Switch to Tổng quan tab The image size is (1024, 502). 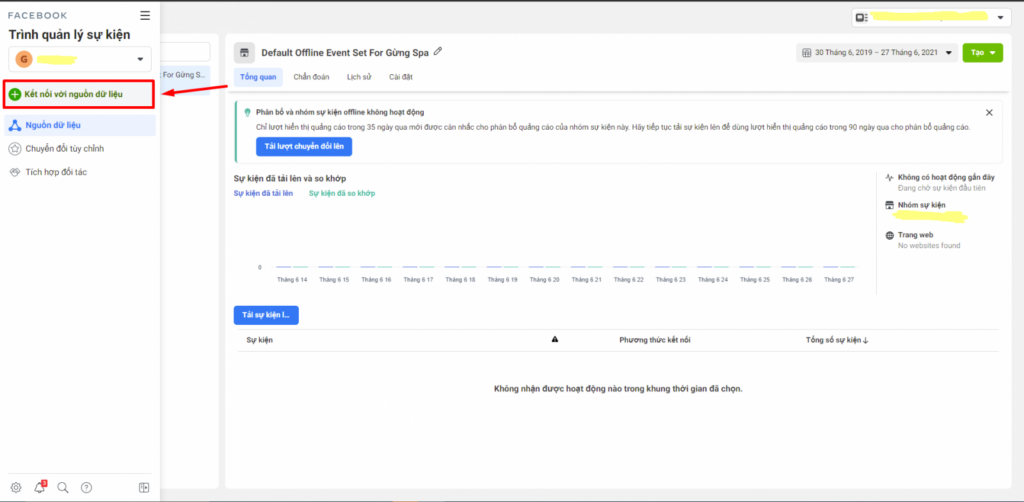[258, 77]
